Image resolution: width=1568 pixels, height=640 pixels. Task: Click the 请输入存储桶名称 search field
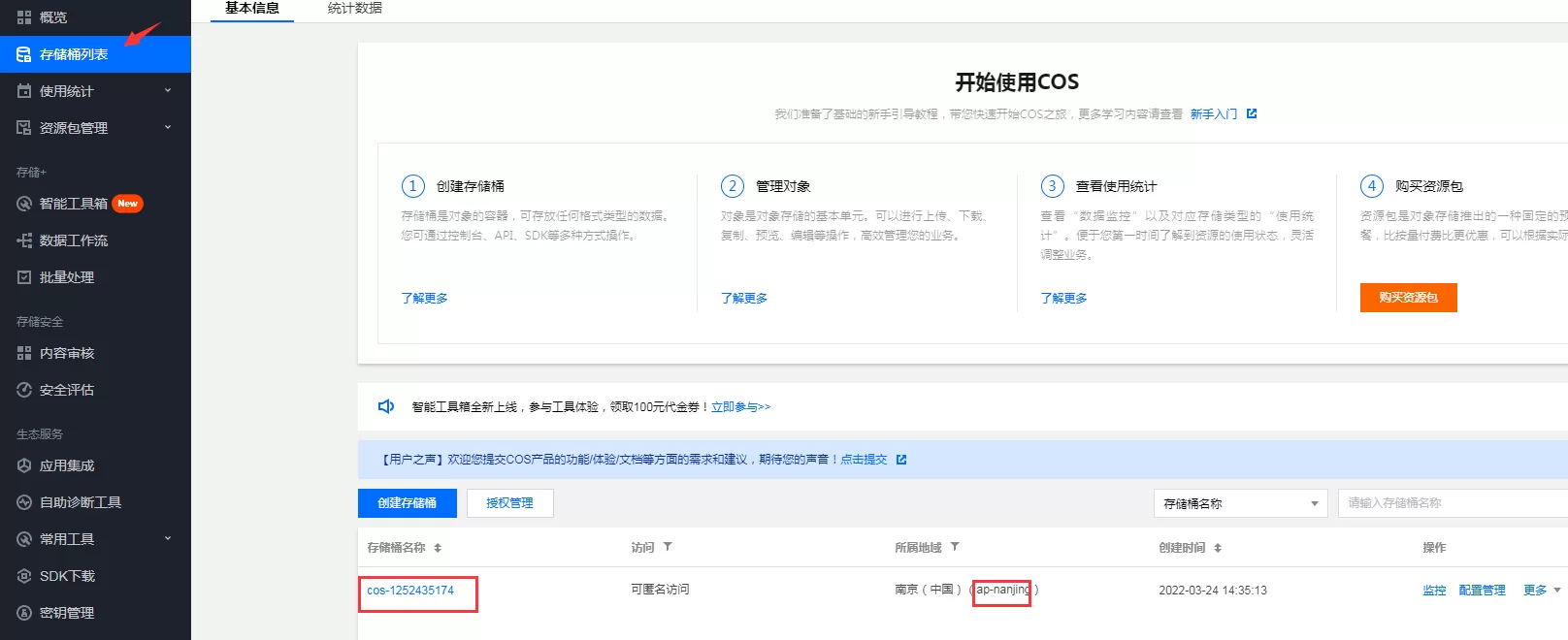[1453, 503]
